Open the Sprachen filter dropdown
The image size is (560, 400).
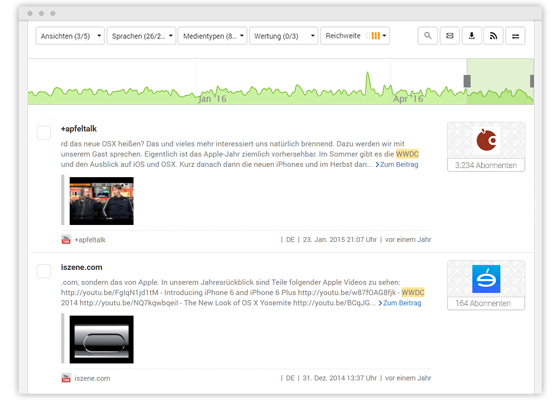point(141,36)
